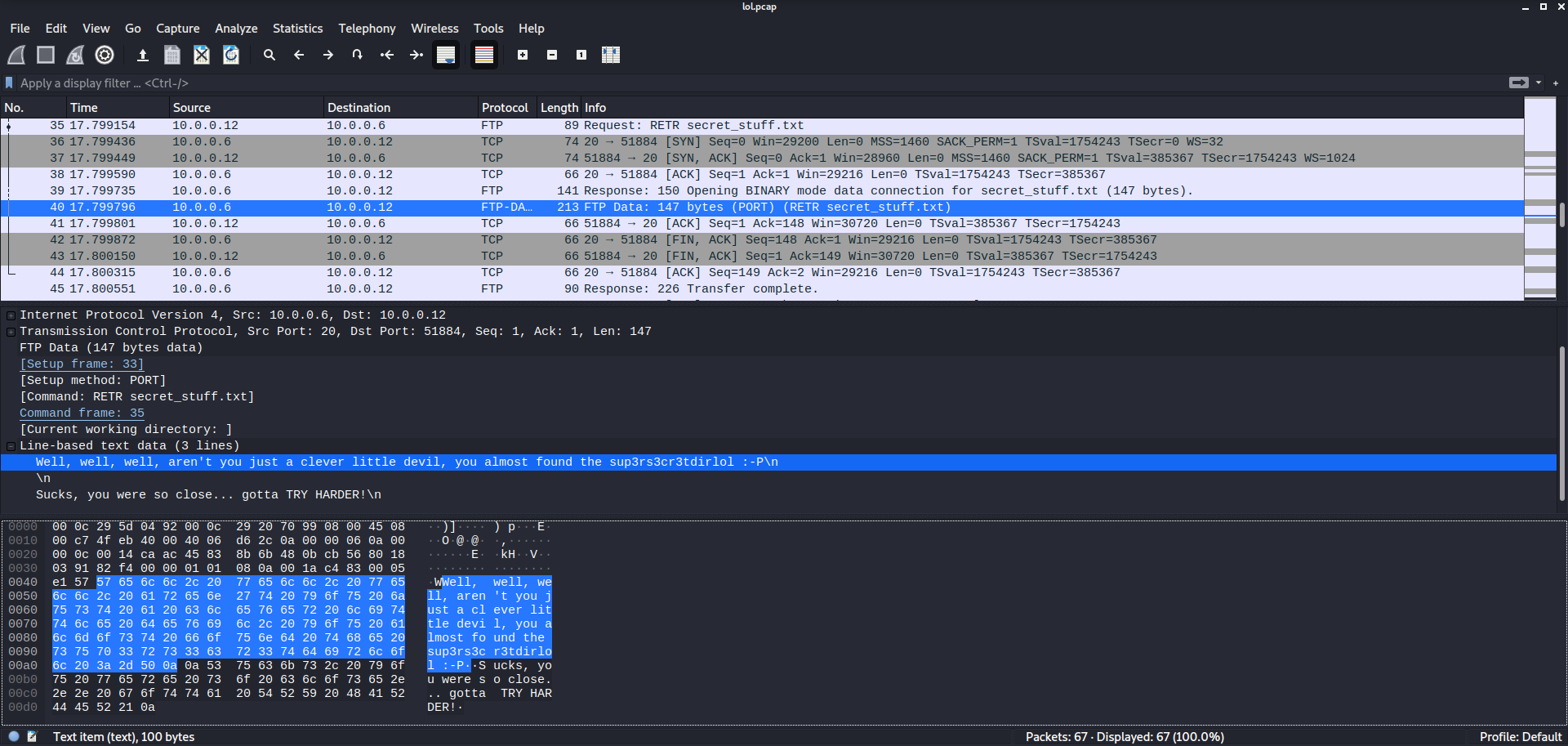
Task: Follow the Command frame: 35 link
Action: [x=82, y=413]
